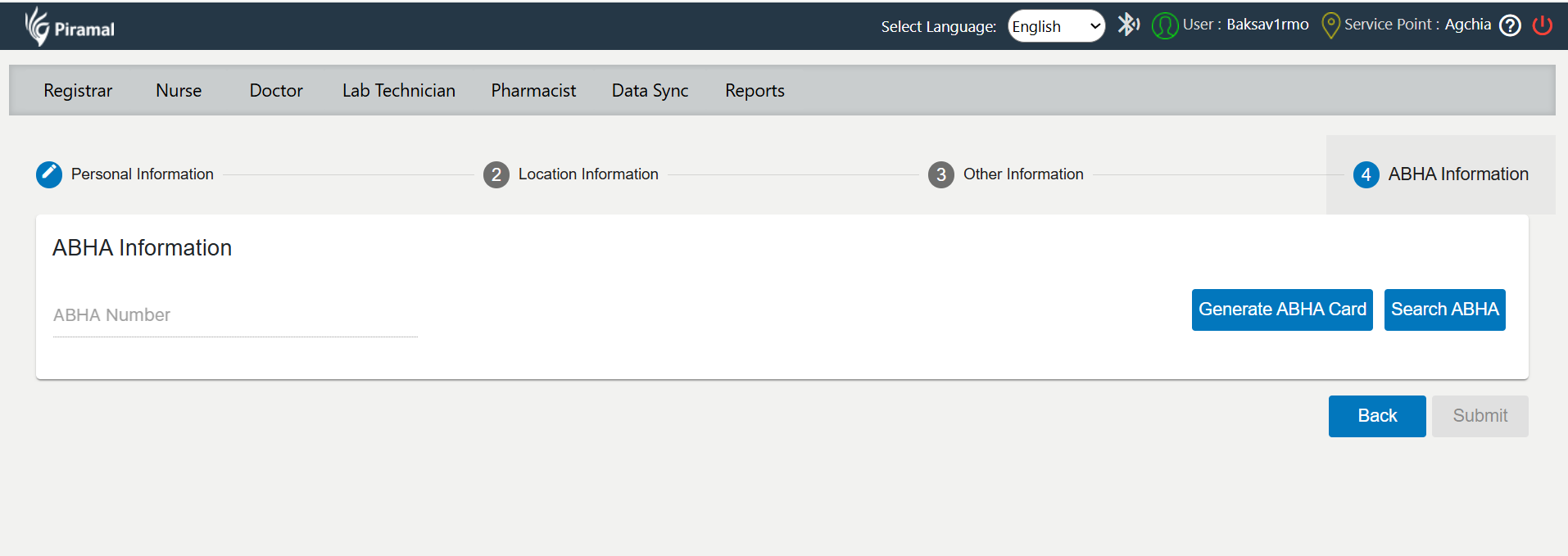
Task: Open the help question mark icon
Action: pyautogui.click(x=1510, y=26)
